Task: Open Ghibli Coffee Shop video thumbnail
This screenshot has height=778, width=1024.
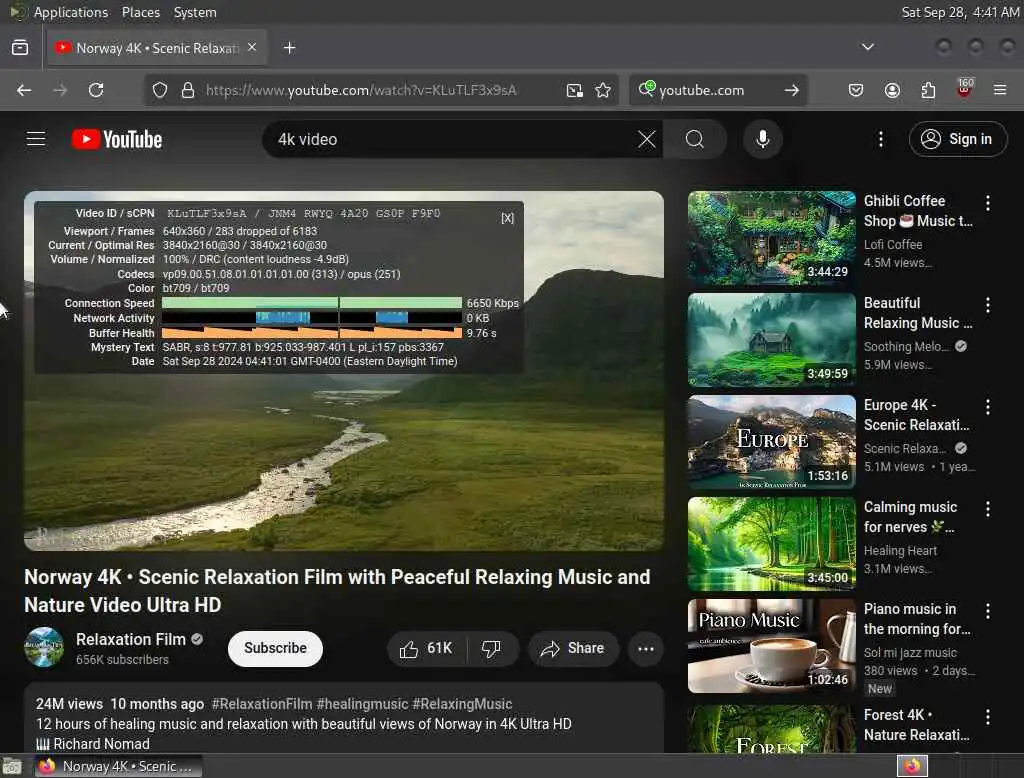Action: pyautogui.click(x=771, y=238)
